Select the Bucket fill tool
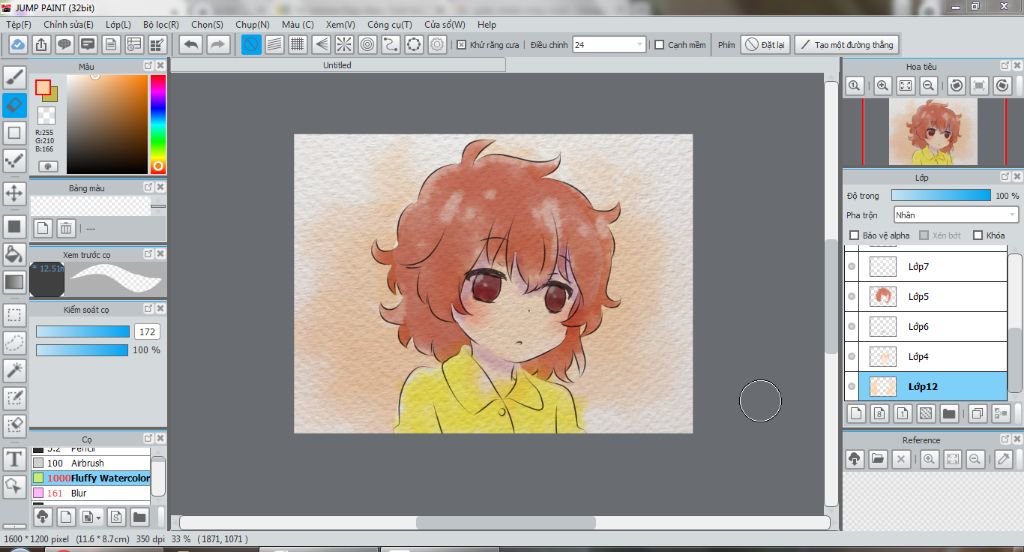This screenshot has width=1024, height=552. [x=14, y=254]
